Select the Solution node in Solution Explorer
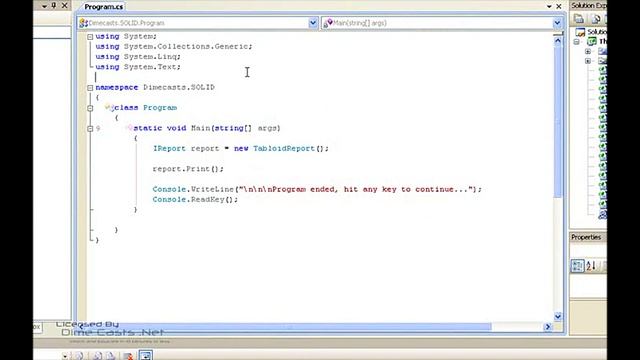Viewport: 640px width, 360px height. [591, 32]
